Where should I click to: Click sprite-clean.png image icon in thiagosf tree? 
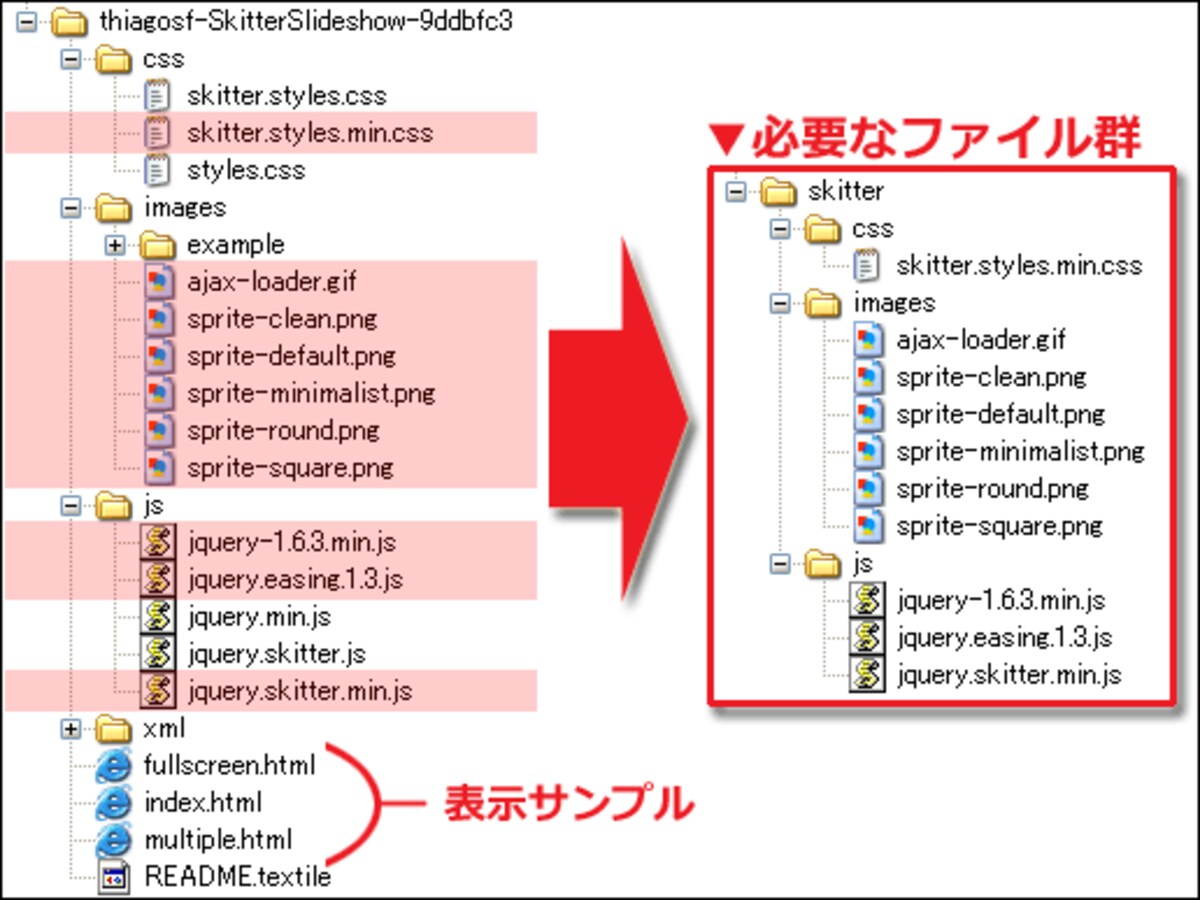pyautogui.click(x=157, y=319)
